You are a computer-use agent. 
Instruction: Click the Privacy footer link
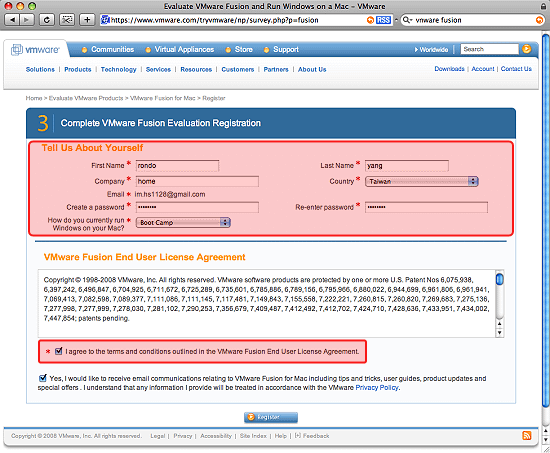tap(182, 436)
